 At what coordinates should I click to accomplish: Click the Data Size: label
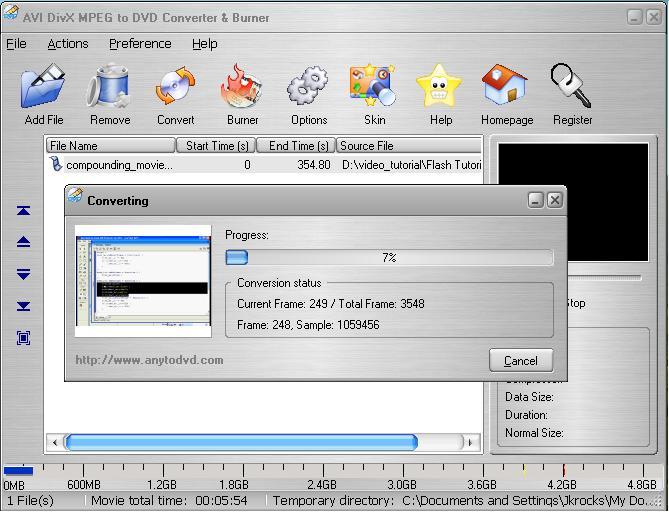pyautogui.click(x=529, y=397)
